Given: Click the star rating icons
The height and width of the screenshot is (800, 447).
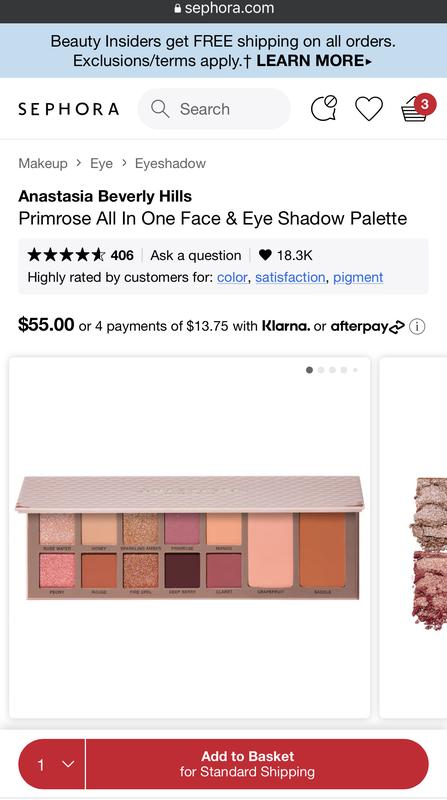Looking at the screenshot, I should (x=66, y=255).
